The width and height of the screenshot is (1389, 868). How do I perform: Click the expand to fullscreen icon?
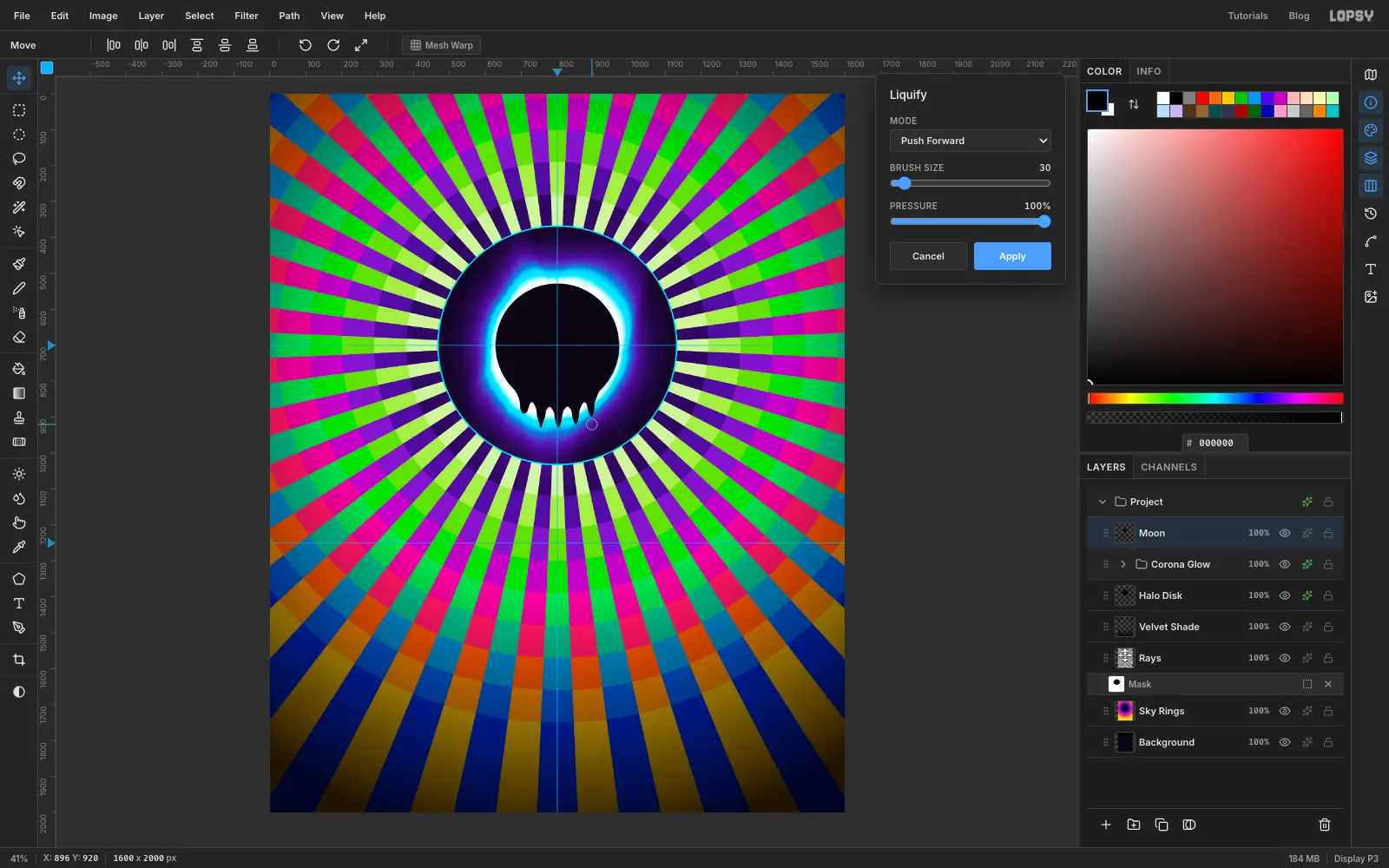coord(361,45)
